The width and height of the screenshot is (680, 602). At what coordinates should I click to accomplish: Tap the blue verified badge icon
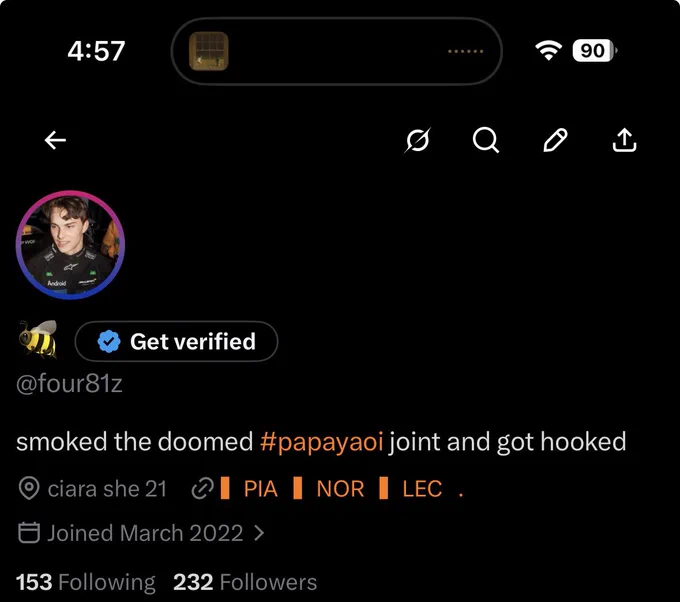(108, 341)
